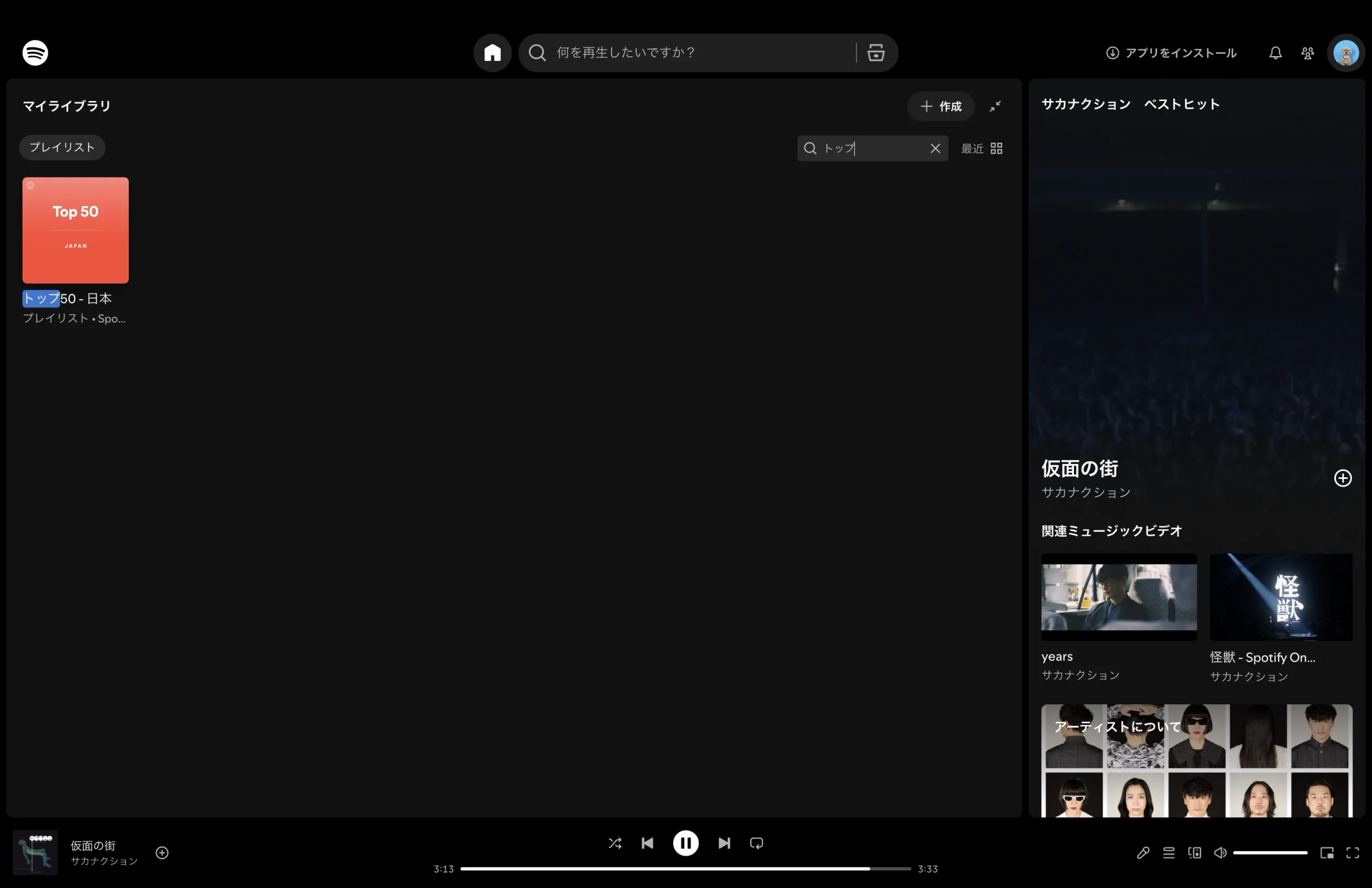Click the Spotify logo

click(x=35, y=53)
